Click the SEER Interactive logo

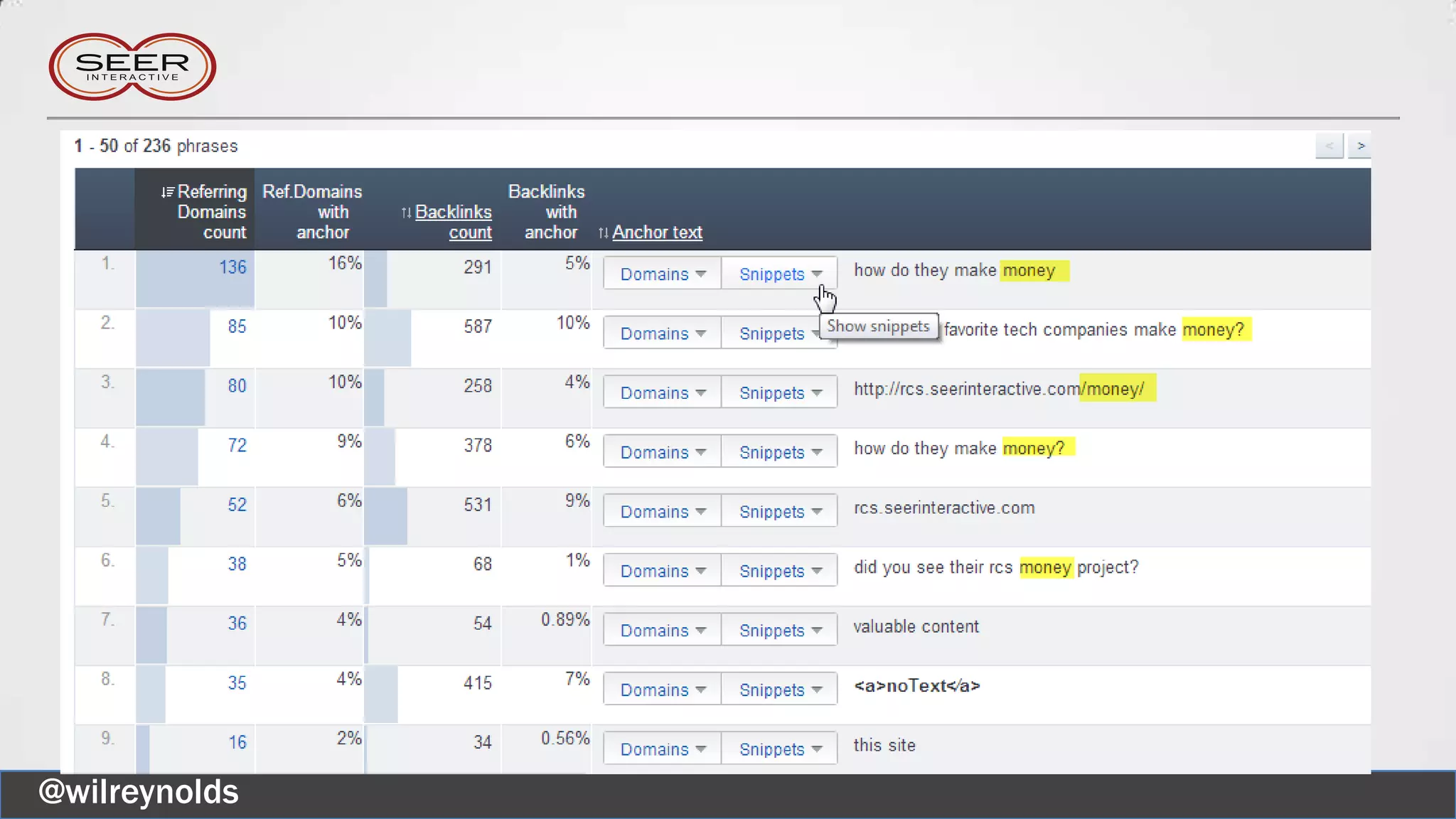tap(132, 67)
